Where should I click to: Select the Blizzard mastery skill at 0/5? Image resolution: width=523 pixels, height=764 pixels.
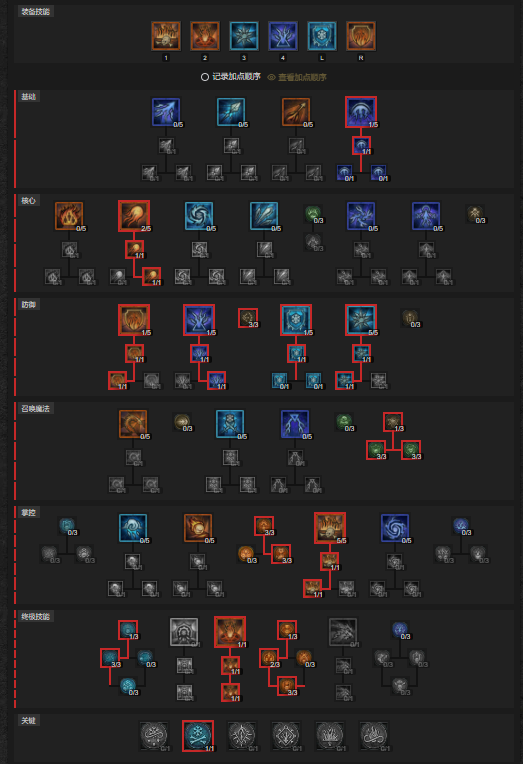pyautogui.click(x=133, y=528)
